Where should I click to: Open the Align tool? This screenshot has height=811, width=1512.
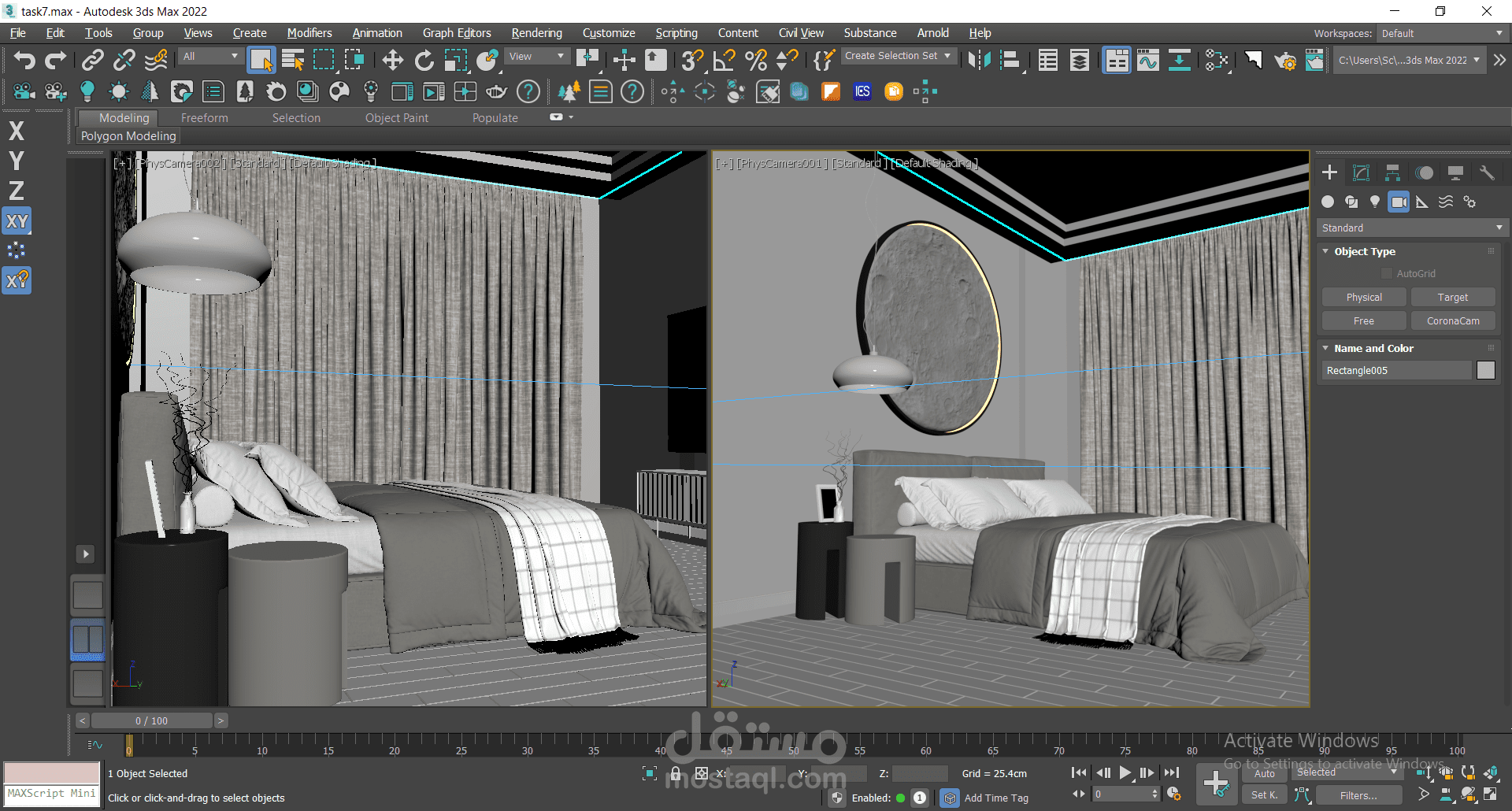pos(1010,60)
